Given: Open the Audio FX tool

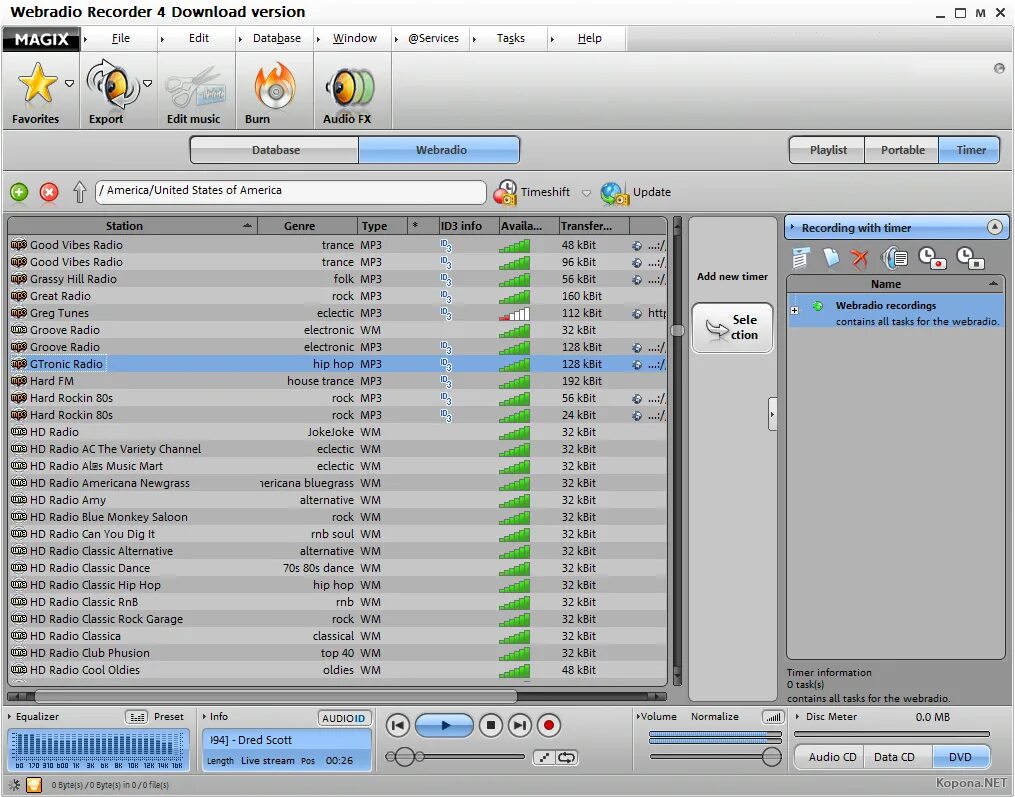Looking at the screenshot, I should 350,87.
